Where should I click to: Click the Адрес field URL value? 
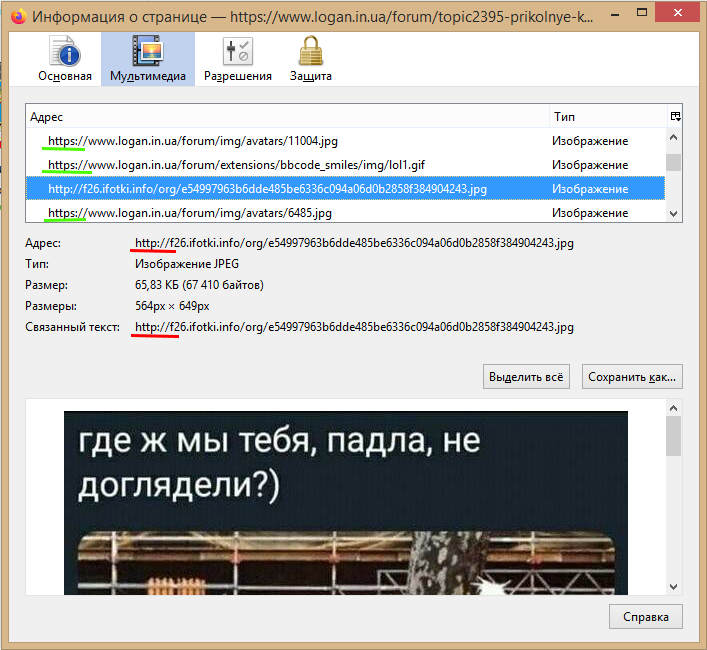354,243
